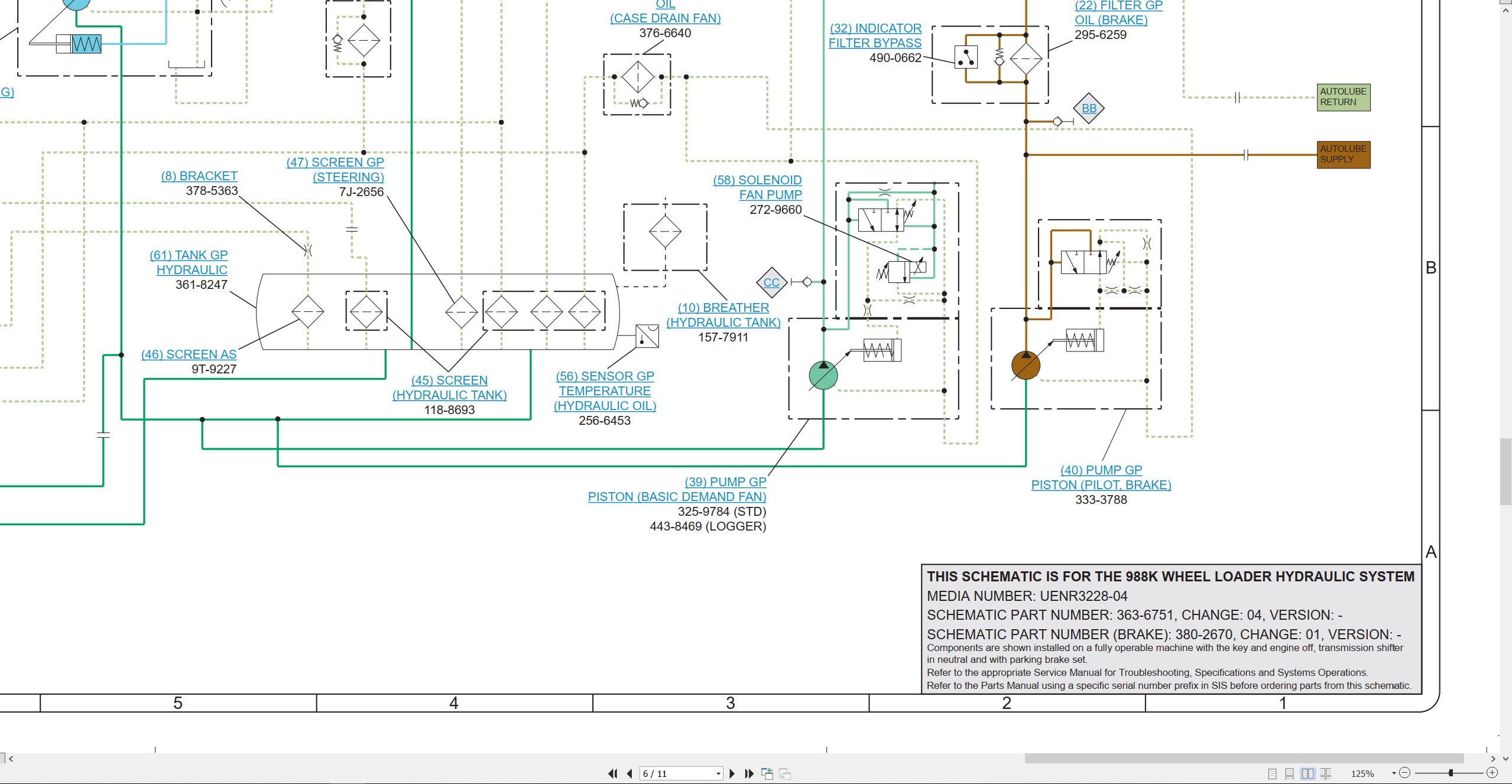
Task: Open (39) PUMP GP PISTON link
Action: [x=677, y=489]
